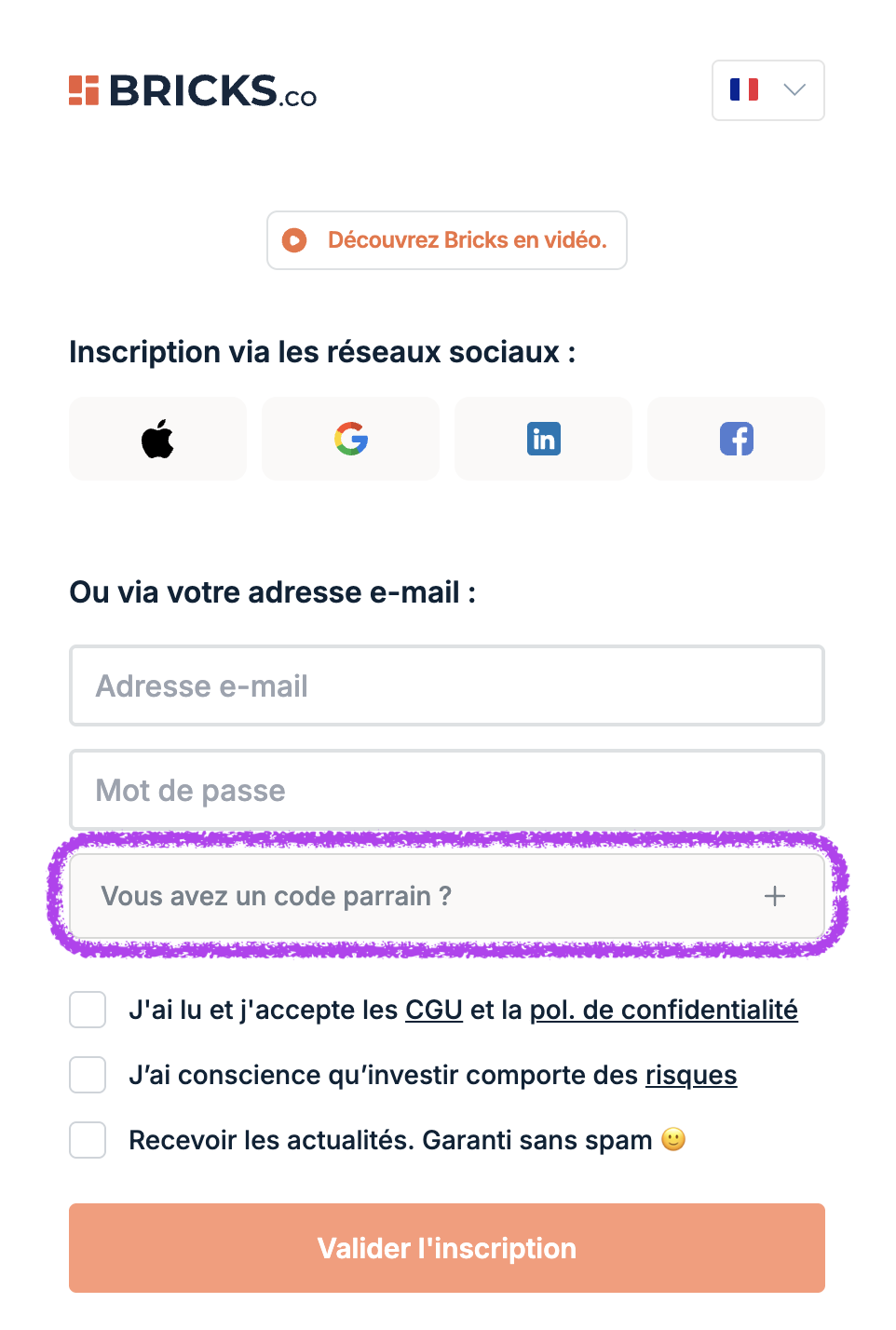Sign up with the Facebook icon

[736, 439]
